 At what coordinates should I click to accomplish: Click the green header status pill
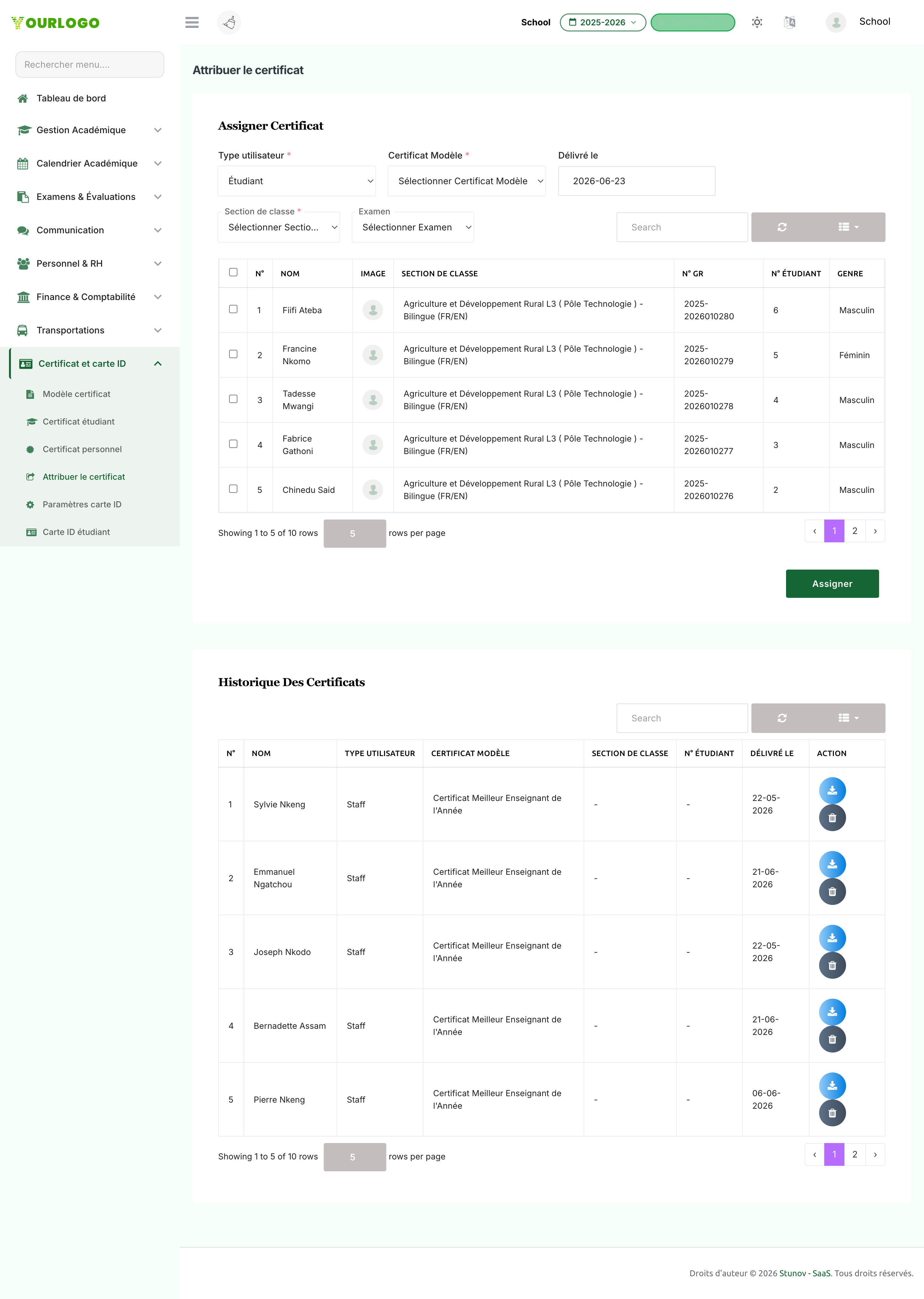(x=692, y=22)
